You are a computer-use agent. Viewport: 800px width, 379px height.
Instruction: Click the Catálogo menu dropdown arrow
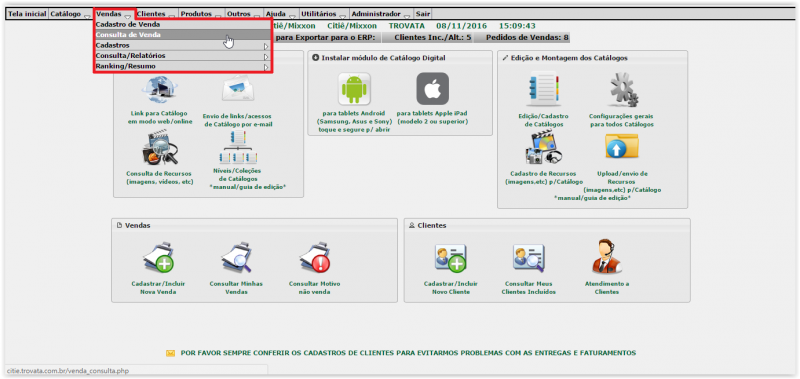tap(87, 17)
